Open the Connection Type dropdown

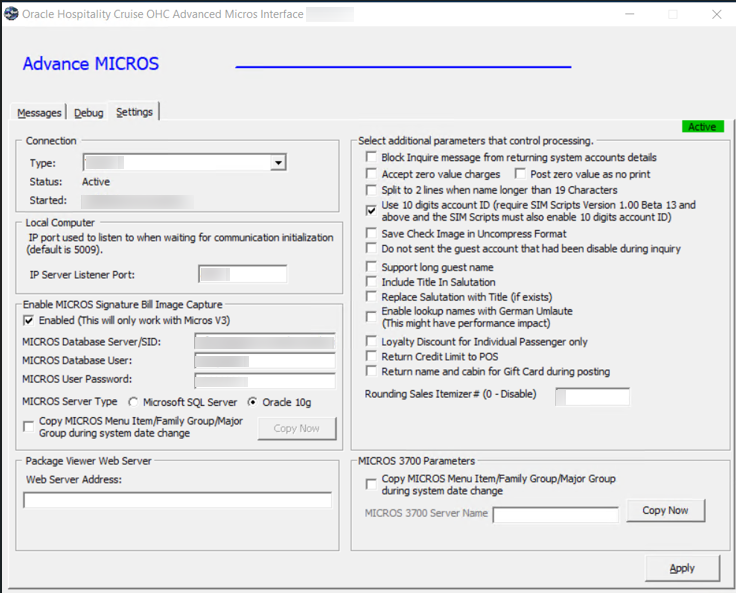278,162
